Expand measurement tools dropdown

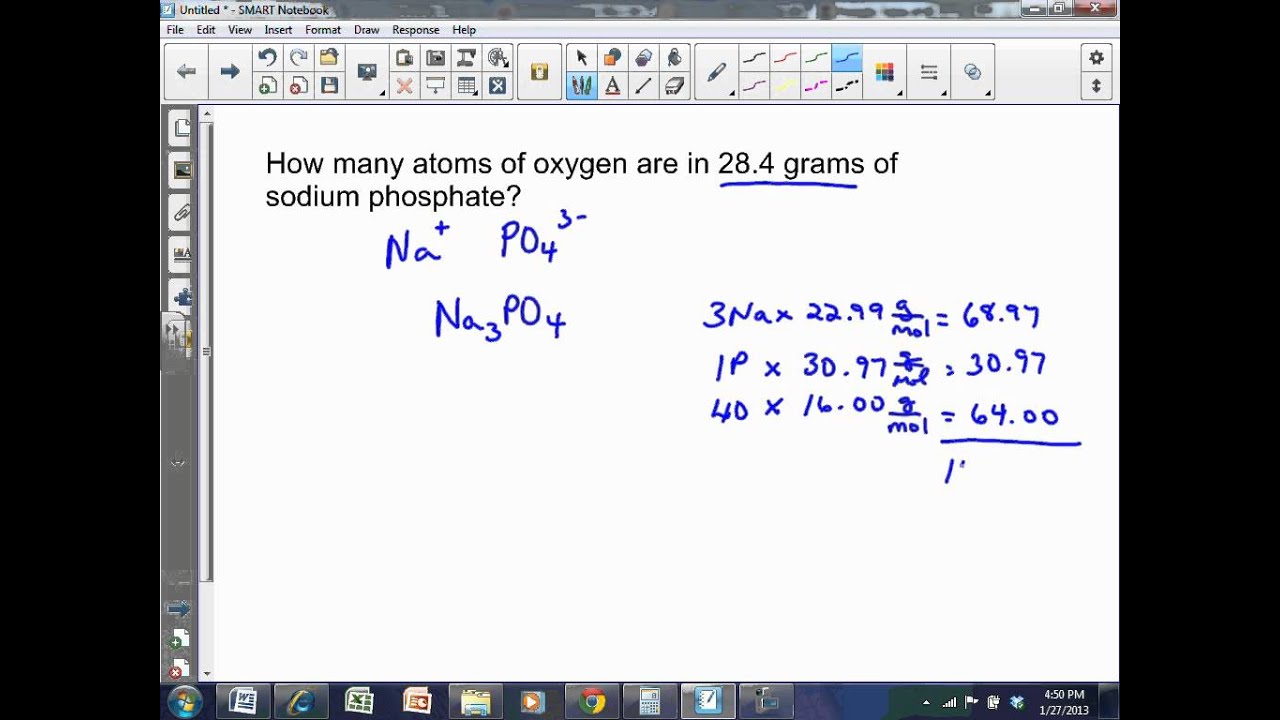pyautogui.click(x=497, y=58)
